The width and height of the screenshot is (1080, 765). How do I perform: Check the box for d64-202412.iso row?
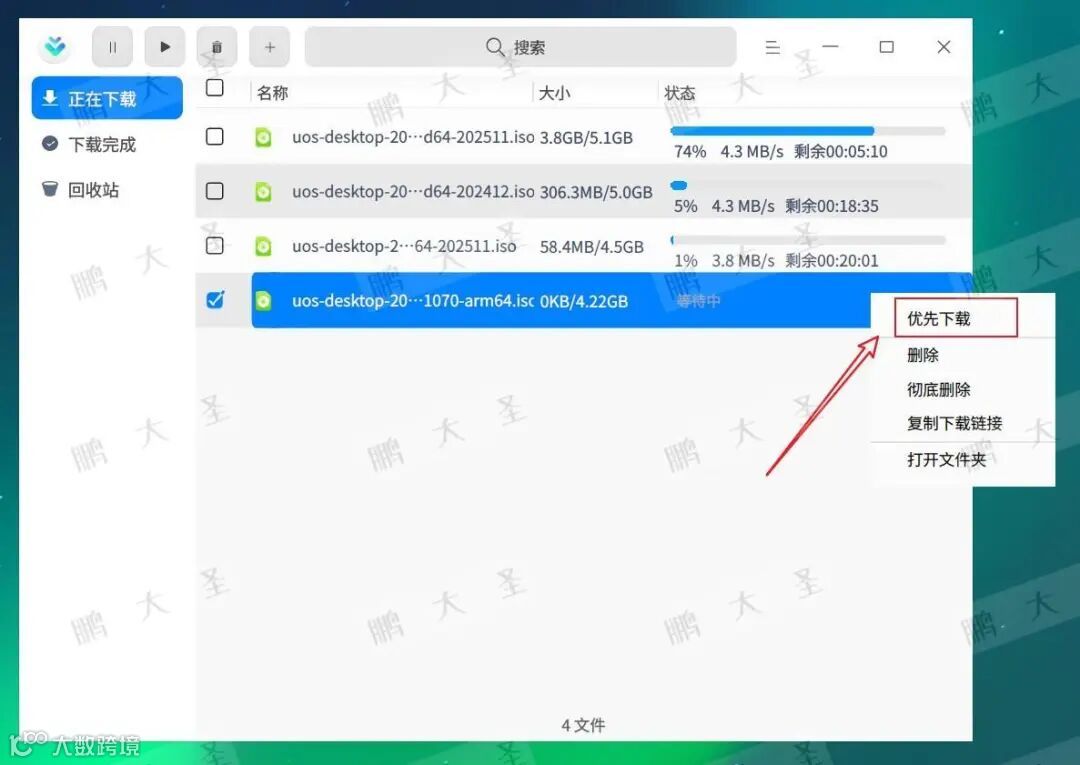point(215,191)
